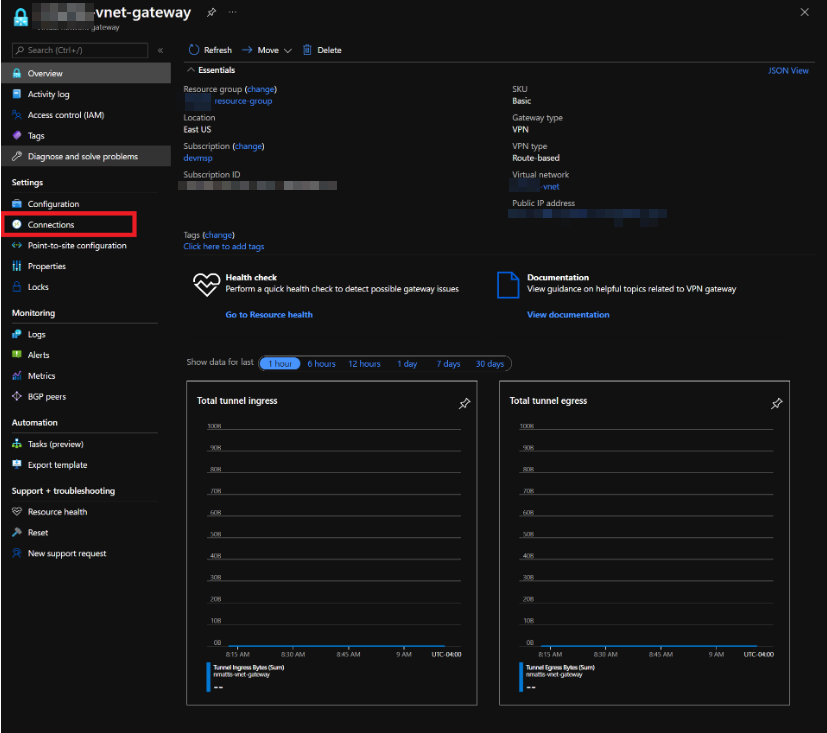Collapse the sidebar with double-chevron icon
The height and width of the screenshot is (733, 827).
(x=160, y=50)
